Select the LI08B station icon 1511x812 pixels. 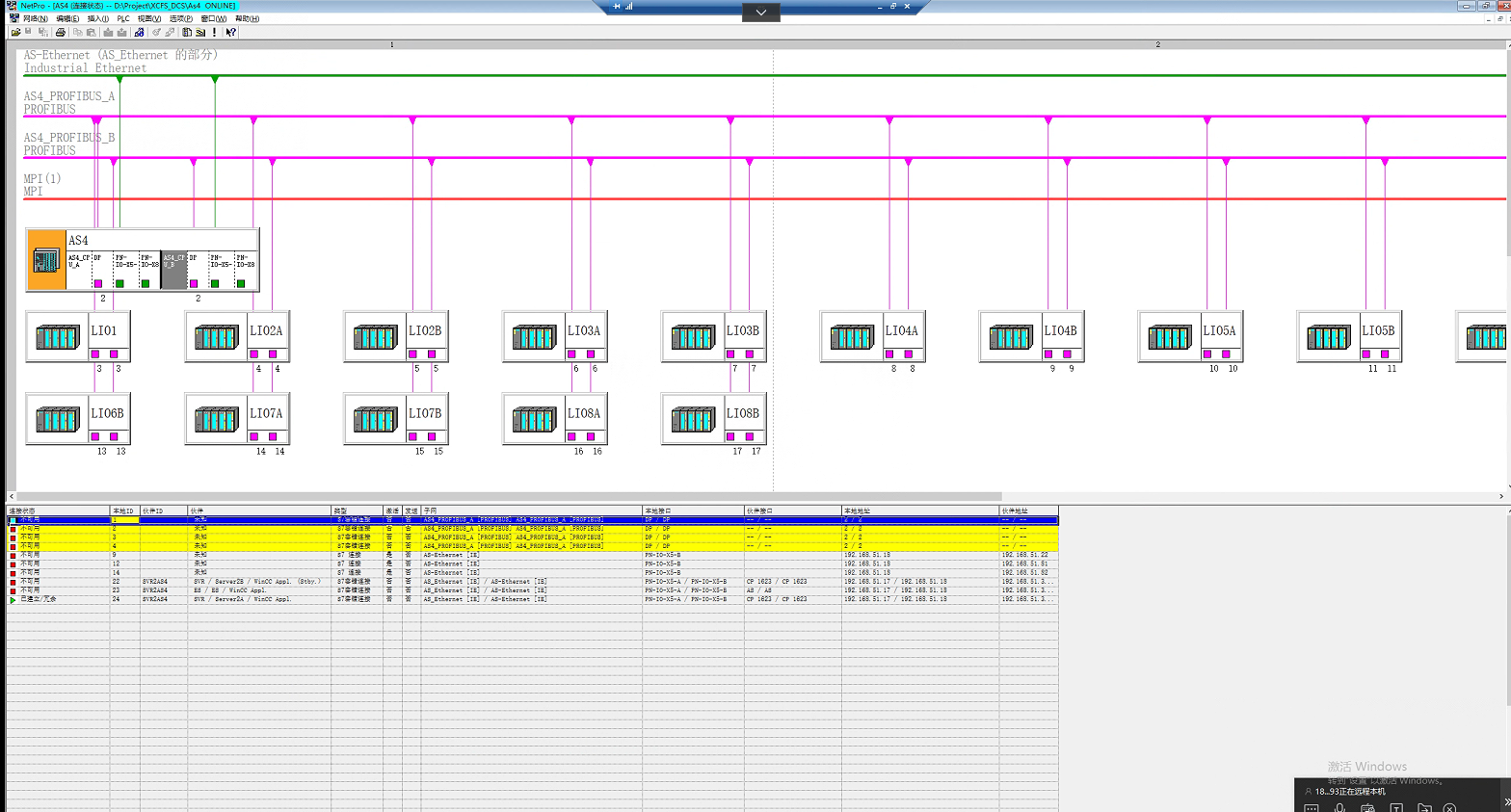tap(693, 420)
